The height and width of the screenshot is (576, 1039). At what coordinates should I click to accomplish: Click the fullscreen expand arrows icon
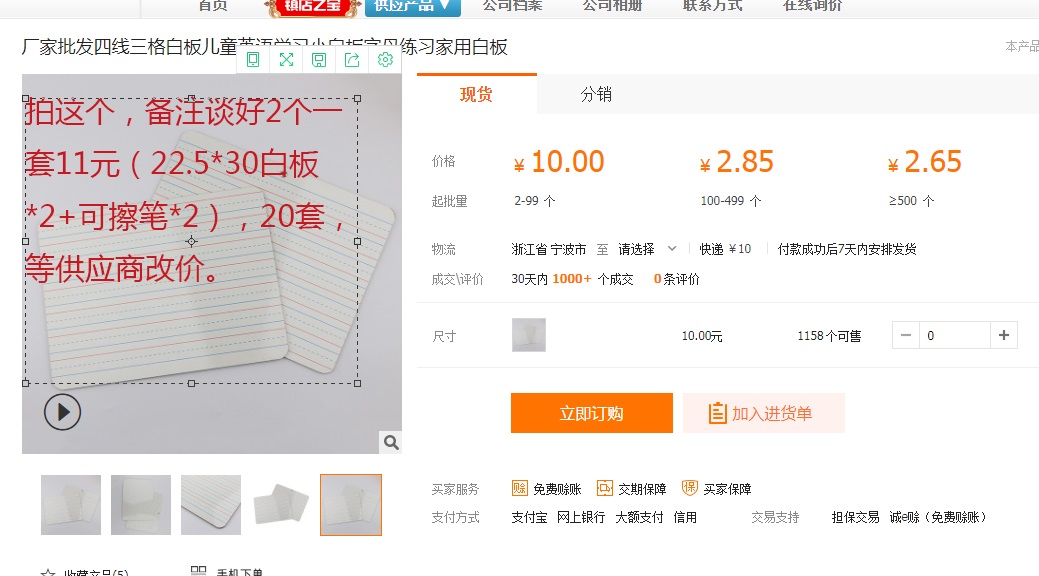point(286,60)
